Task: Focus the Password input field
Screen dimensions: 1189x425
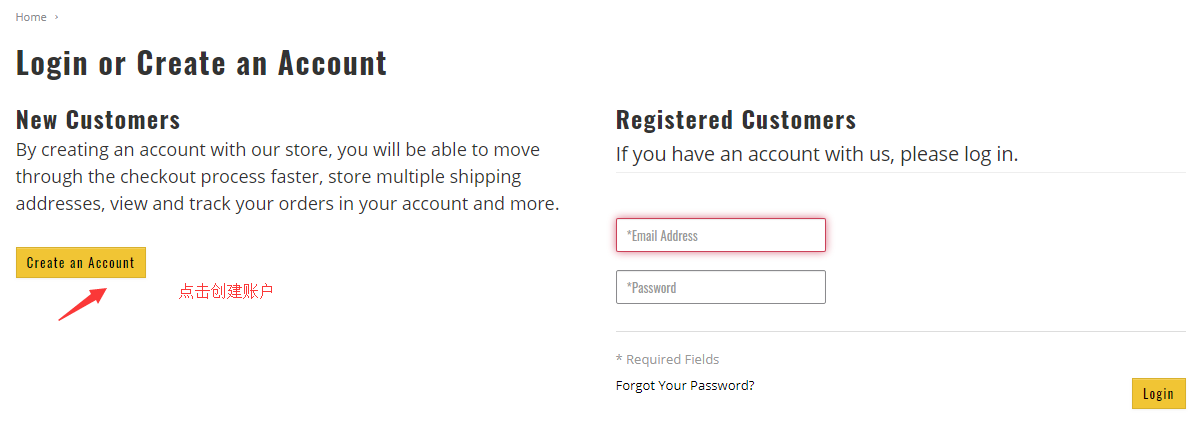Action: pyautogui.click(x=720, y=287)
